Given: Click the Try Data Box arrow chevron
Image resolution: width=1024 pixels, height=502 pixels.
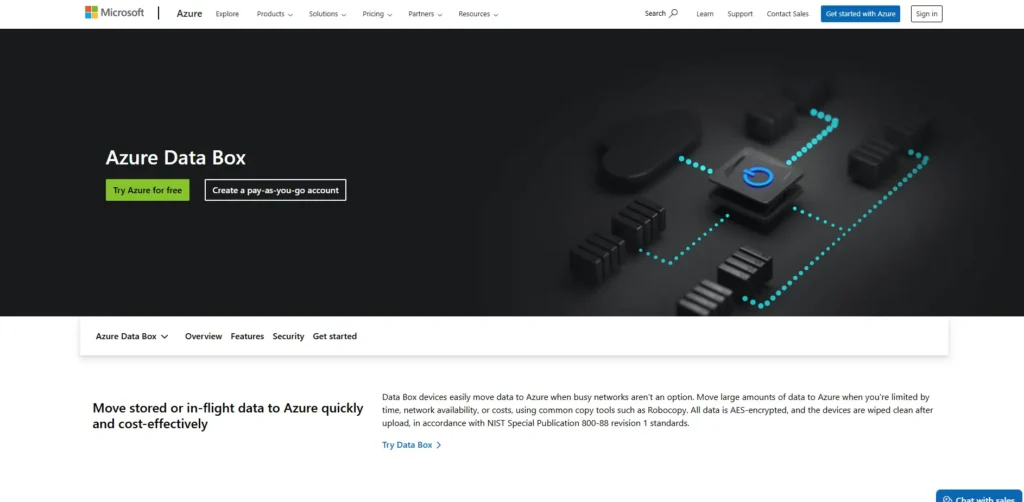Looking at the screenshot, I should pyautogui.click(x=439, y=445).
